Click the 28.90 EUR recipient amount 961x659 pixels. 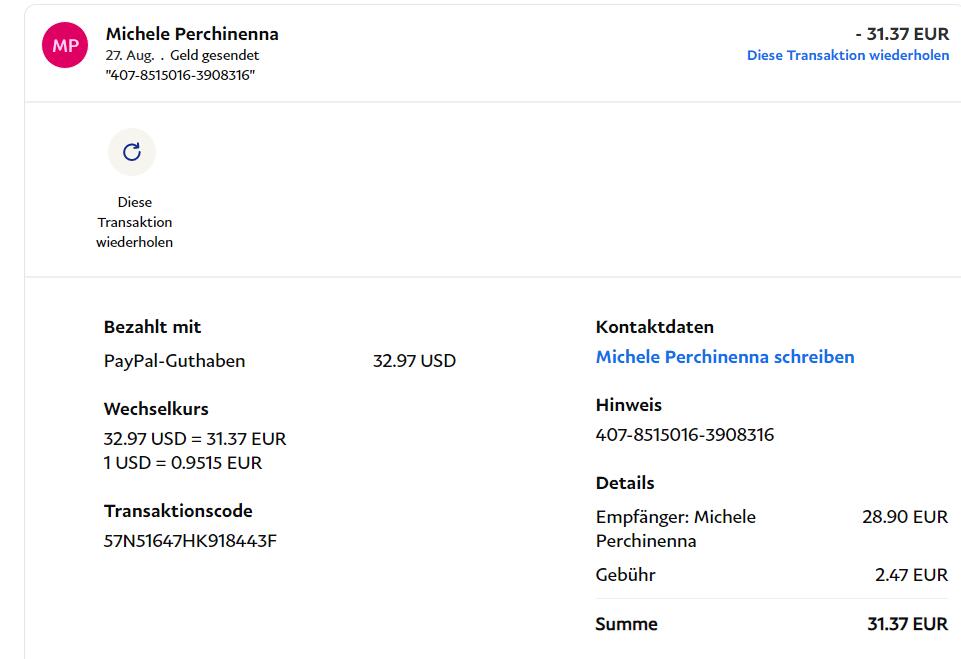pyautogui.click(x=904, y=517)
